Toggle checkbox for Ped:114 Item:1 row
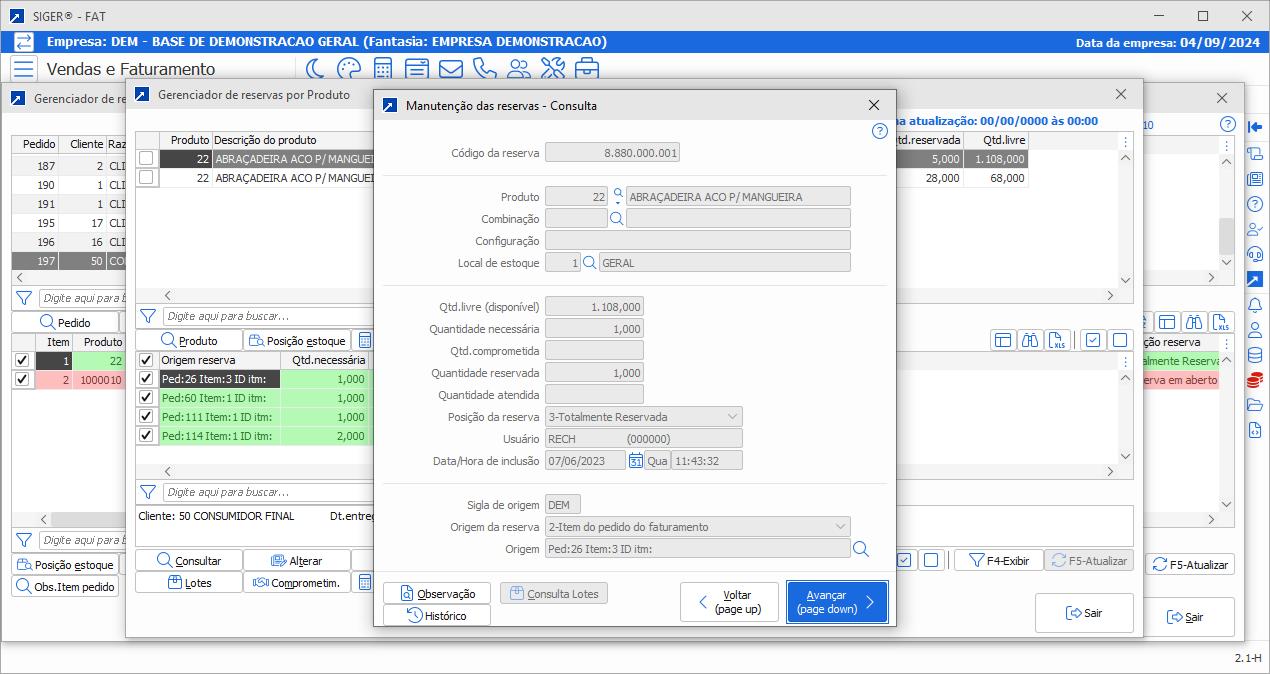The width and height of the screenshot is (1270, 674). (146, 436)
